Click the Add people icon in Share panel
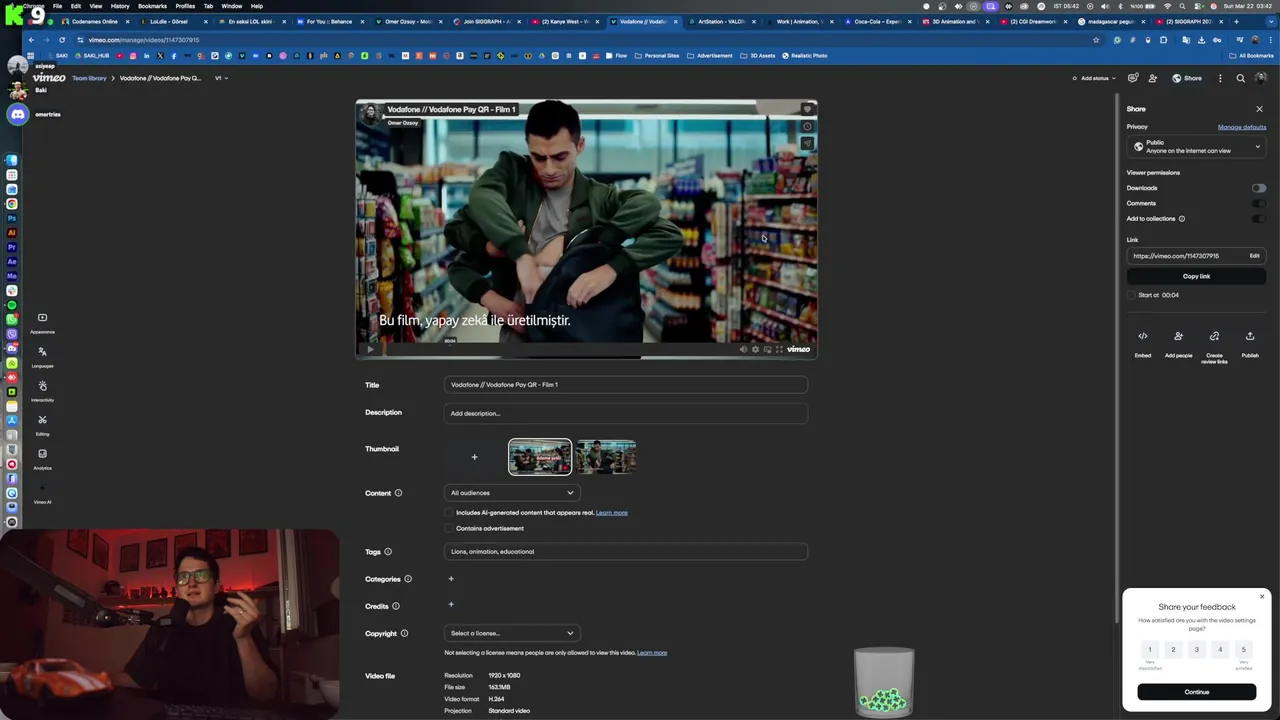Image resolution: width=1280 pixels, height=720 pixels. click(1178, 336)
